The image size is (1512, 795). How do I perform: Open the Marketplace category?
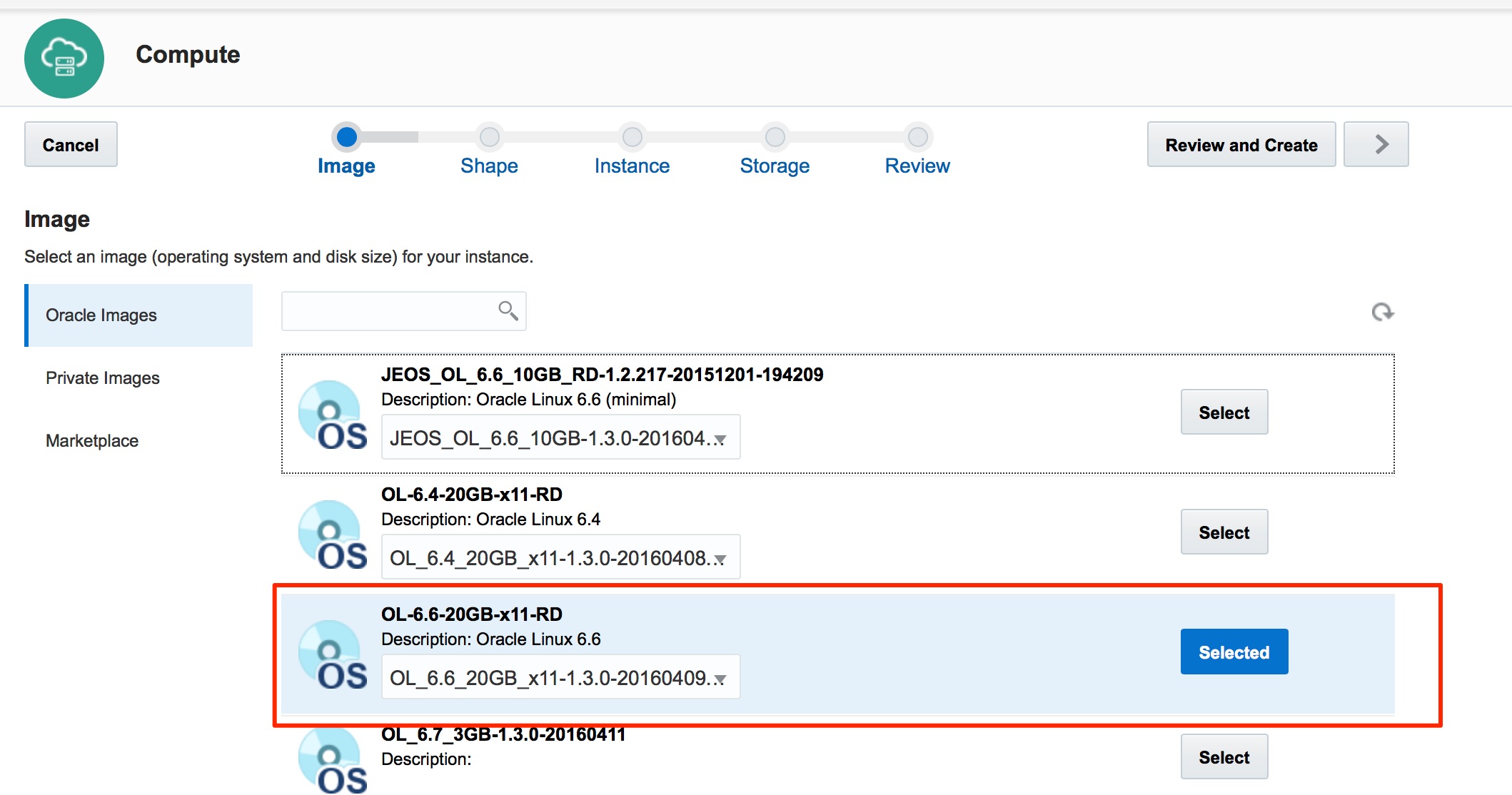138,441
